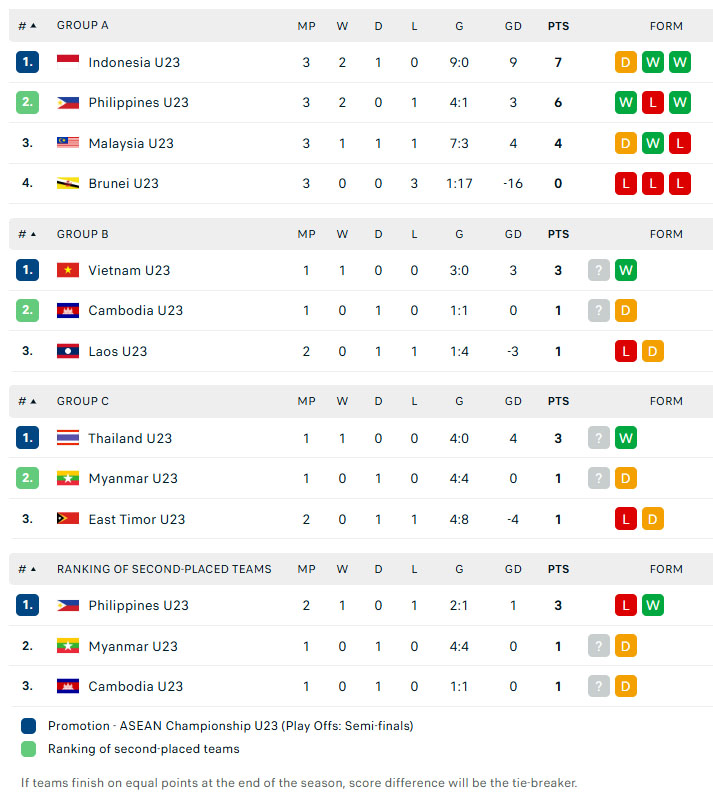Click Vietnam's upcoming match question-mark badge

599,270
